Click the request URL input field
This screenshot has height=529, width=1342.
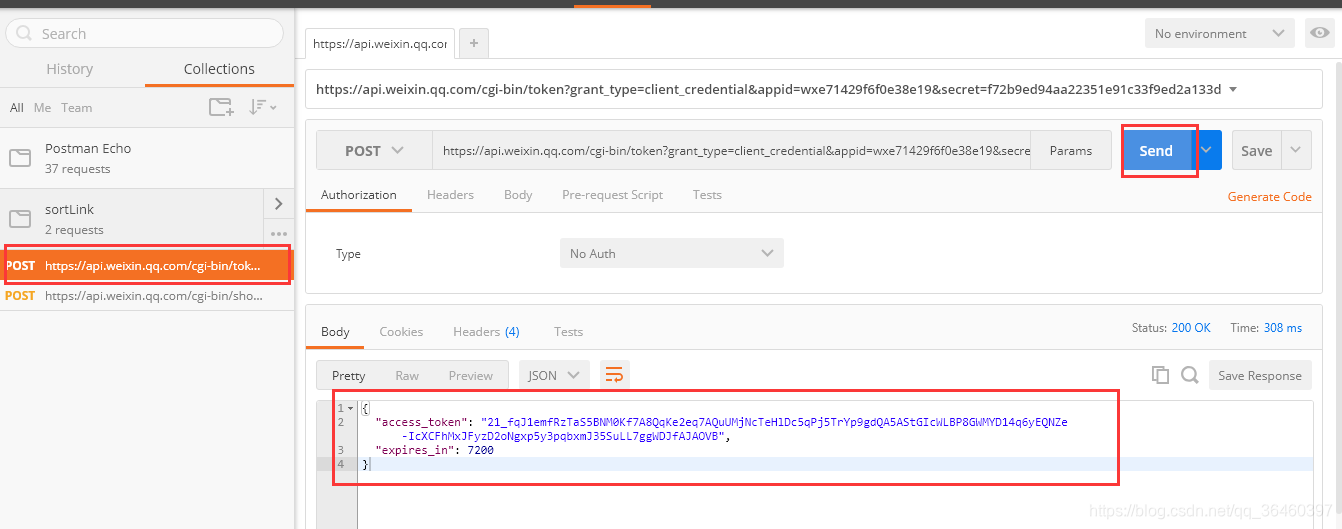point(732,151)
